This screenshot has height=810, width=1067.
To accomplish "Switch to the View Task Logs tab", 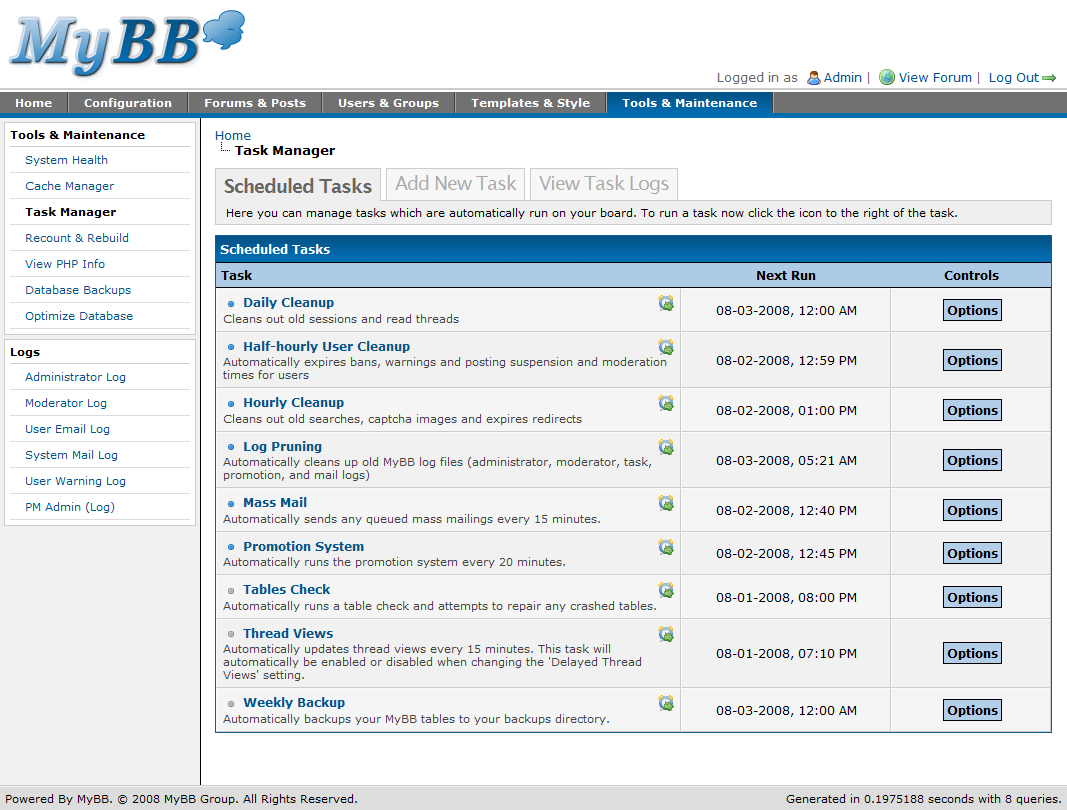I will (604, 184).
